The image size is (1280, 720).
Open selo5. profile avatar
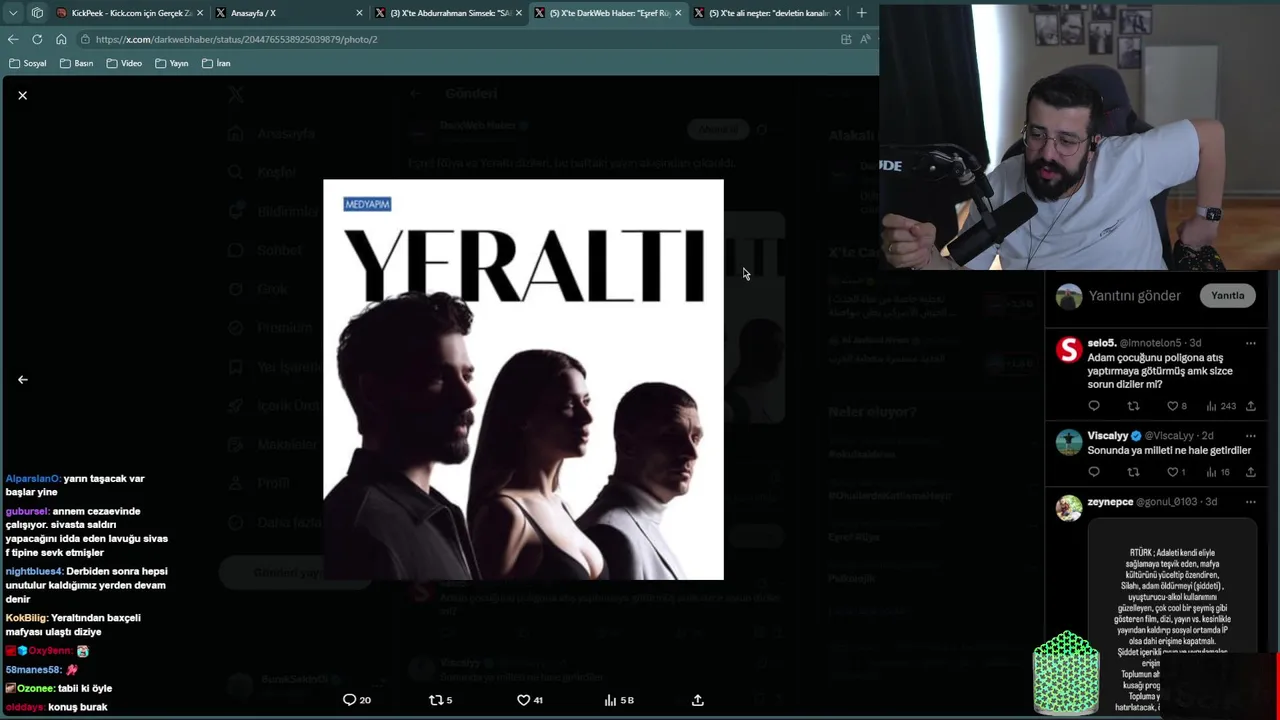[1069, 350]
